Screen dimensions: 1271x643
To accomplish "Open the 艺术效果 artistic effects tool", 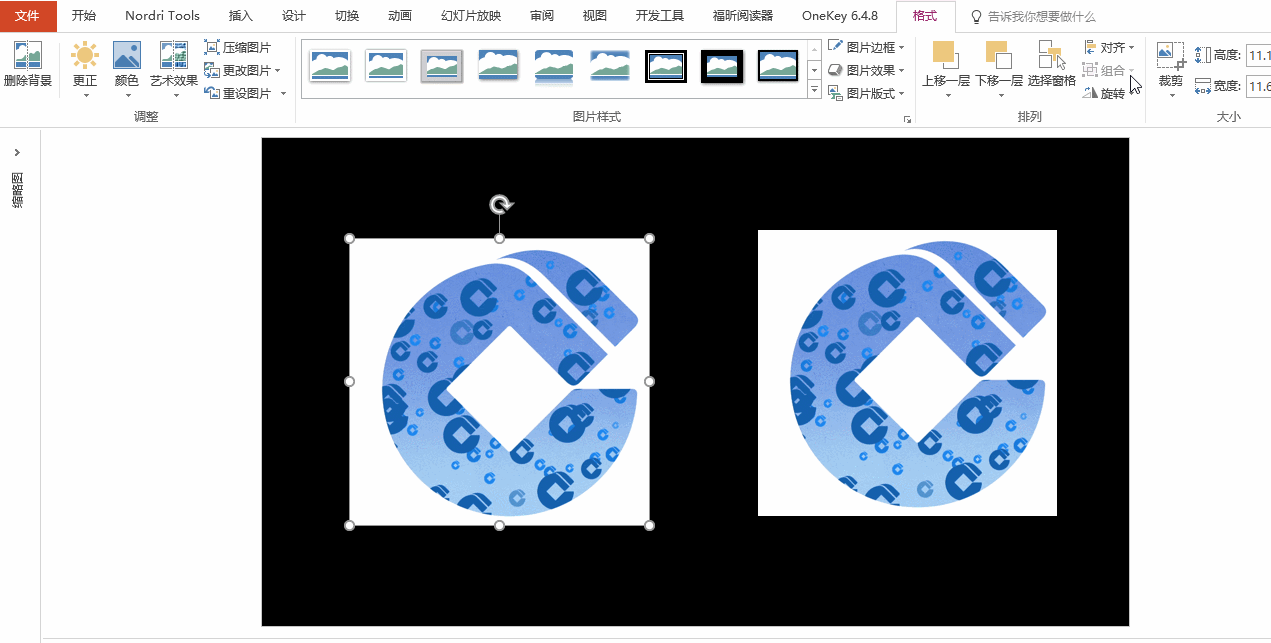I will click(174, 68).
